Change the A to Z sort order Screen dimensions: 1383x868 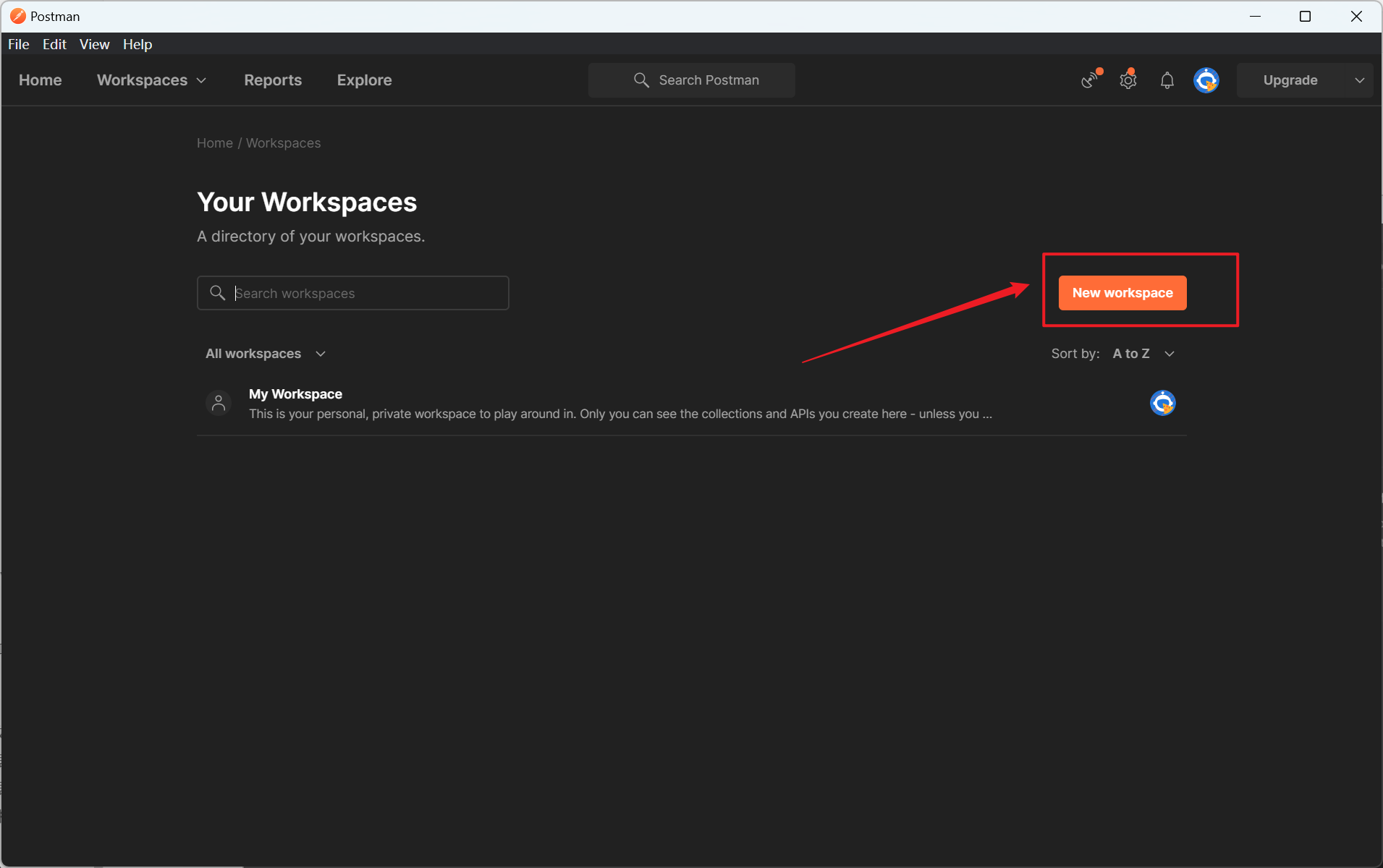click(x=1143, y=354)
